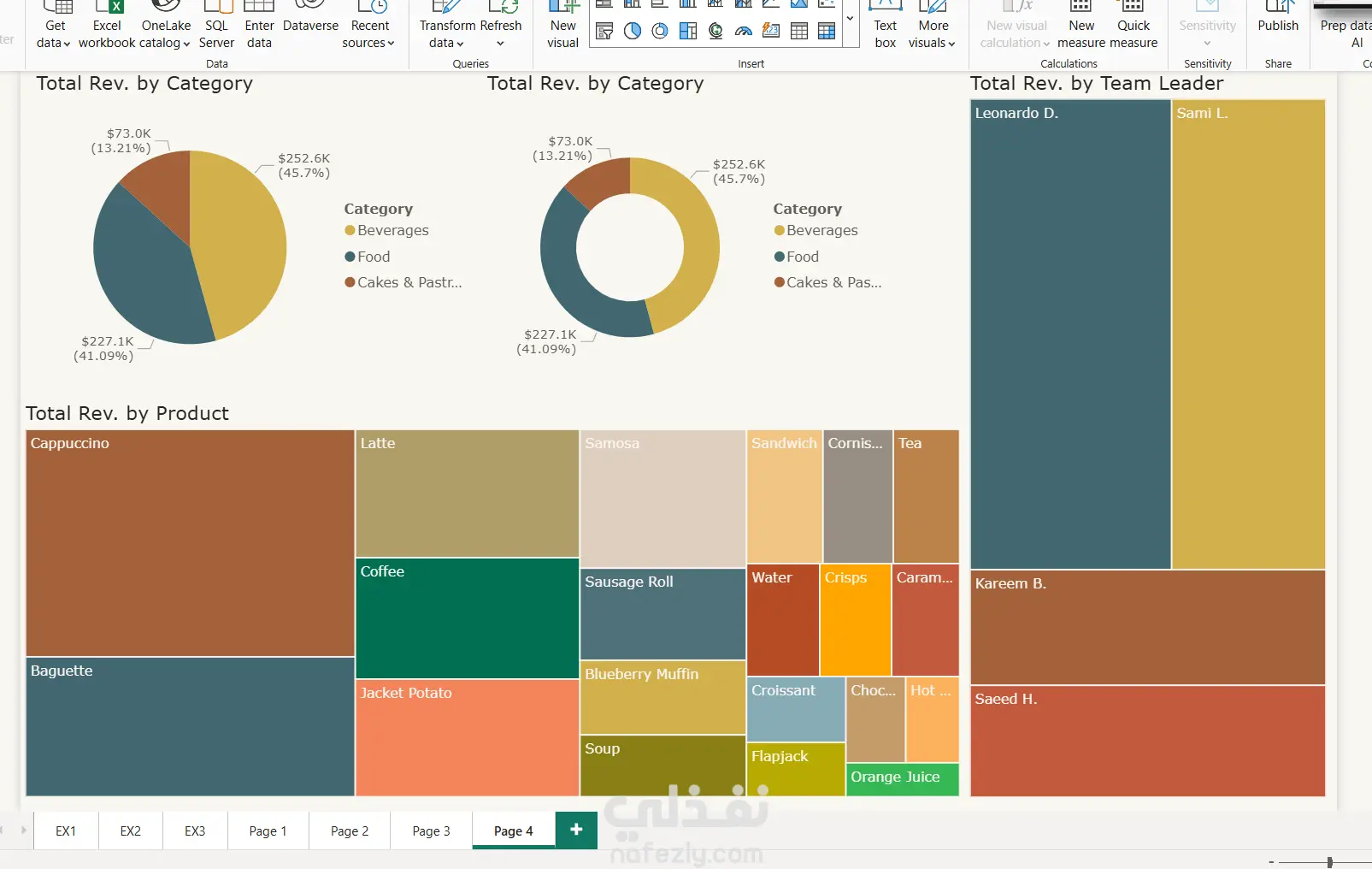The height and width of the screenshot is (869, 1372).
Task: Expand the visuals gallery dropdown arrow
Action: pyautogui.click(x=850, y=18)
